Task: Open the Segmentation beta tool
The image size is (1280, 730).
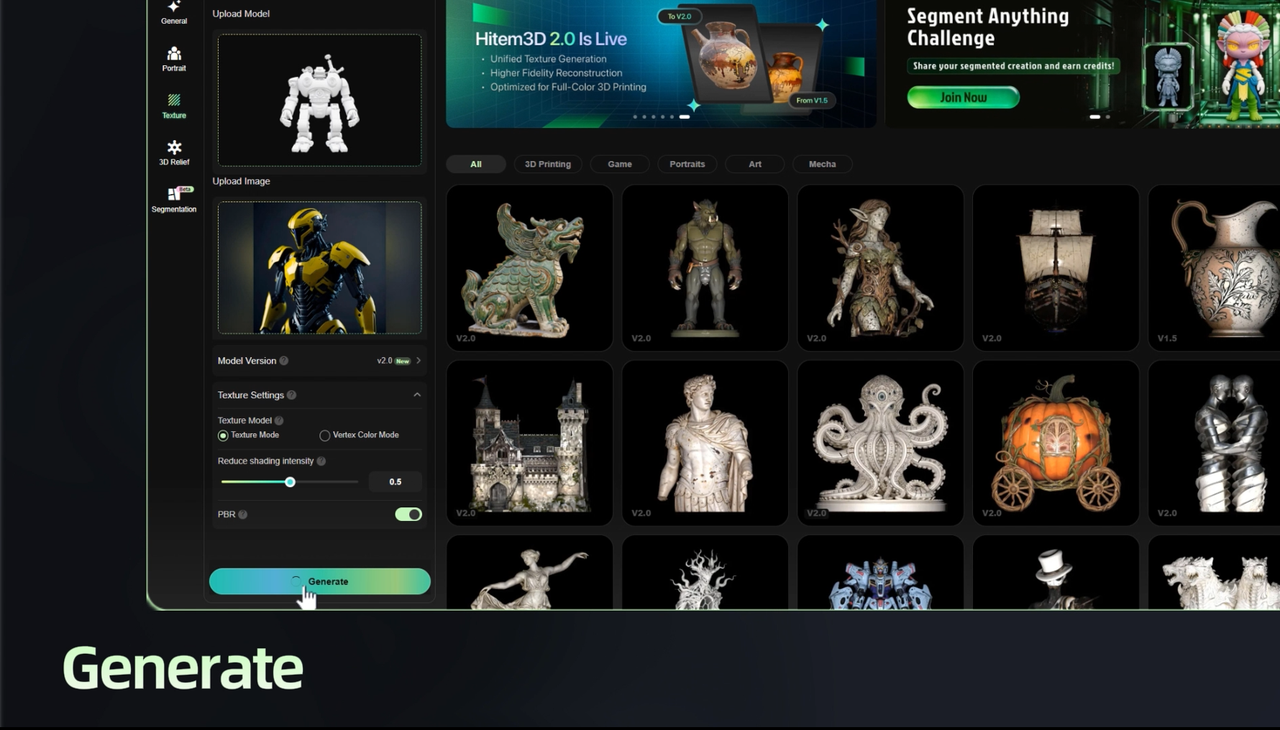Action: pyautogui.click(x=174, y=200)
